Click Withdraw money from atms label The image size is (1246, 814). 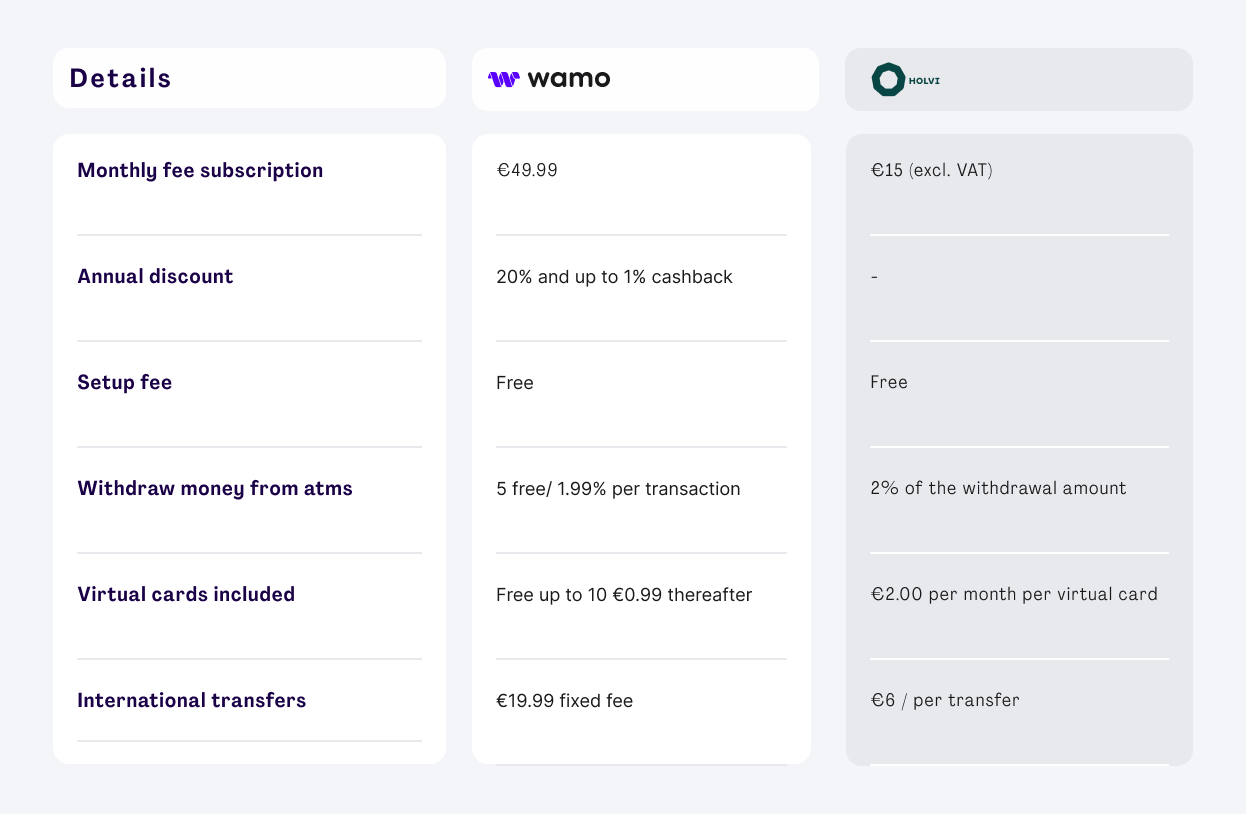pyautogui.click(x=215, y=488)
